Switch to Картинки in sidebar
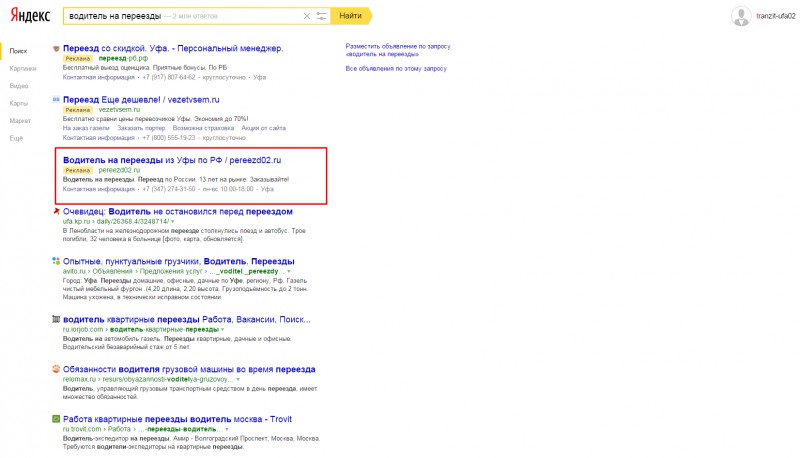The height and width of the screenshot is (458, 800). [23, 68]
